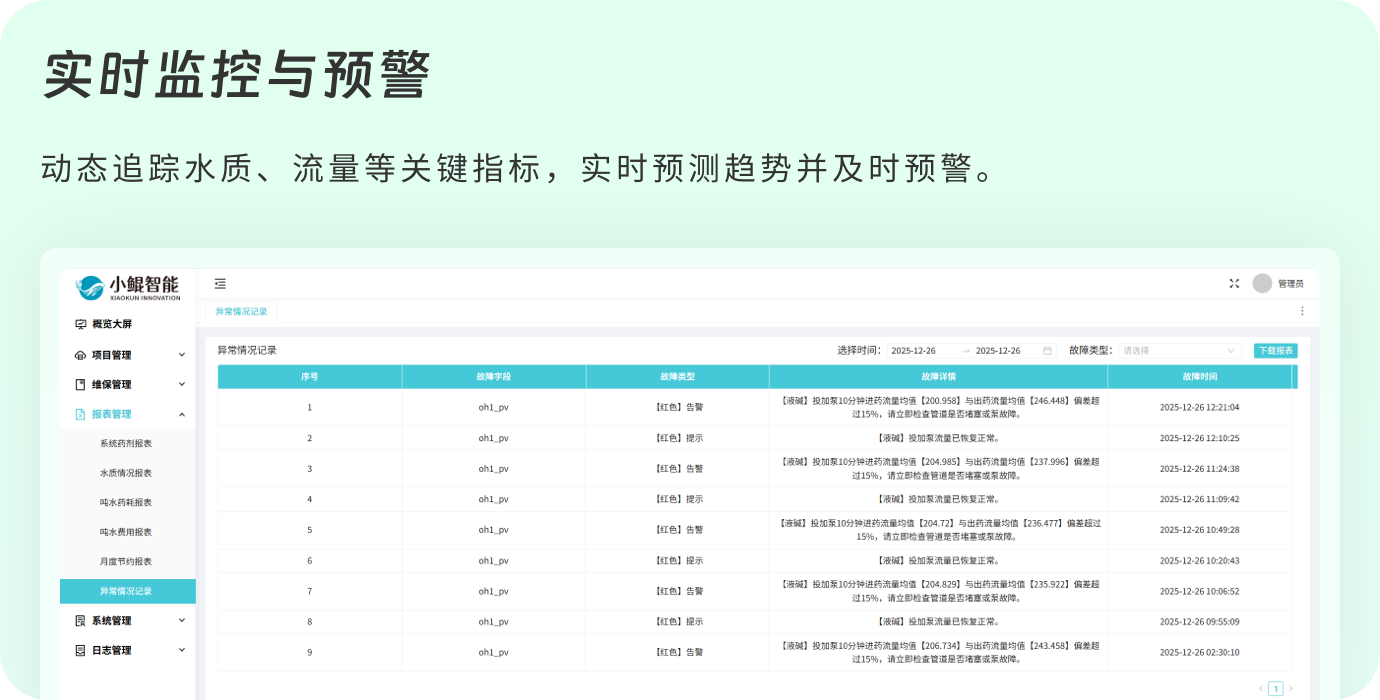Viewport: 1380px width, 700px height.
Task: Open the 故障类型 dropdown selector
Action: point(1179,351)
